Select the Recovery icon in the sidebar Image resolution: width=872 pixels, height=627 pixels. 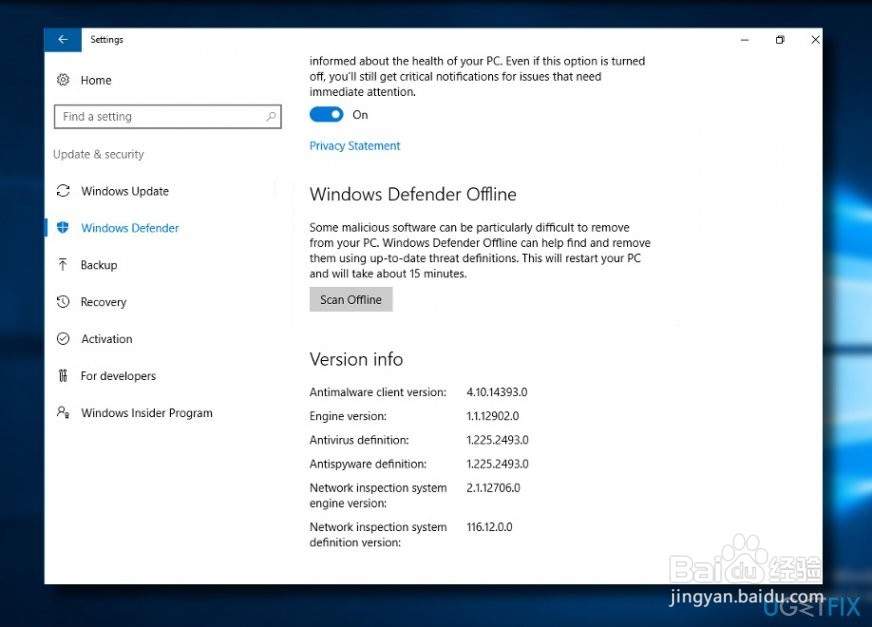[62, 302]
